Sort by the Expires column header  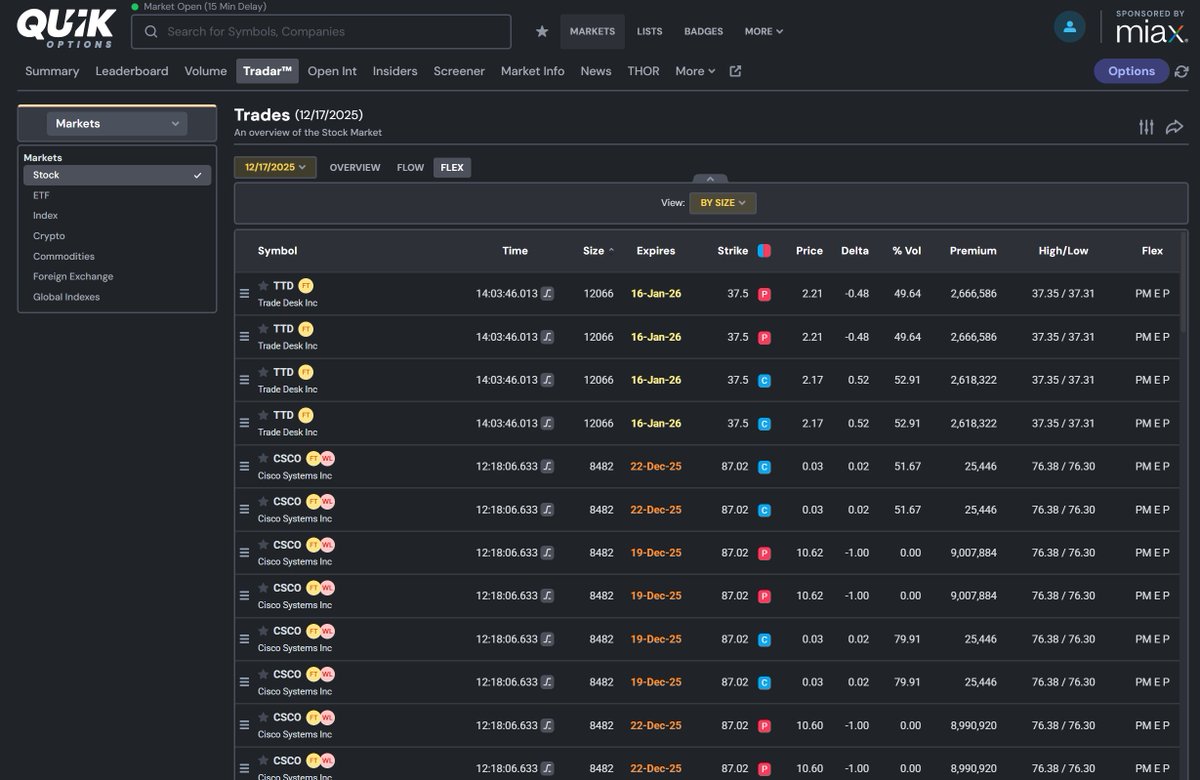(x=656, y=251)
